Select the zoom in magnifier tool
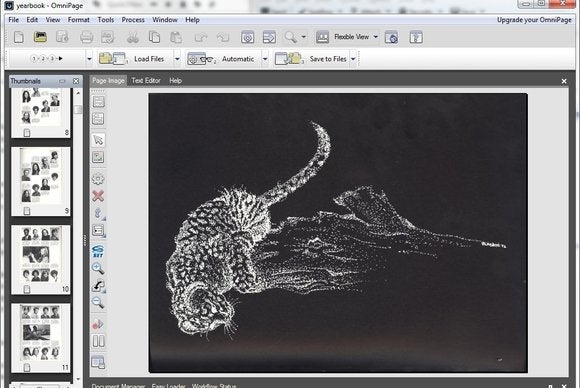This screenshot has width=580, height=388. click(x=98, y=268)
